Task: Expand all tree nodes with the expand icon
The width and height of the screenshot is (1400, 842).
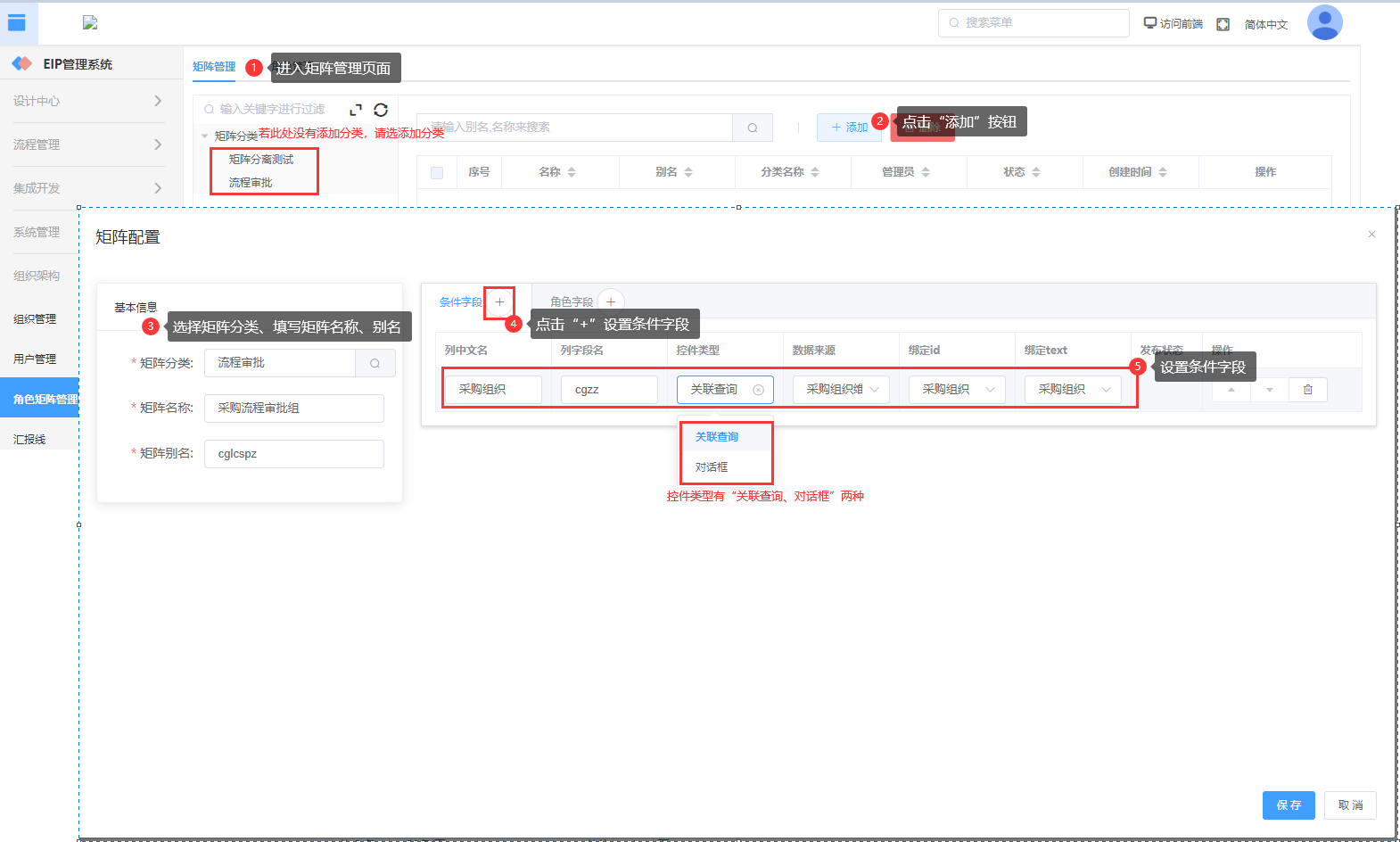Action: [x=356, y=110]
